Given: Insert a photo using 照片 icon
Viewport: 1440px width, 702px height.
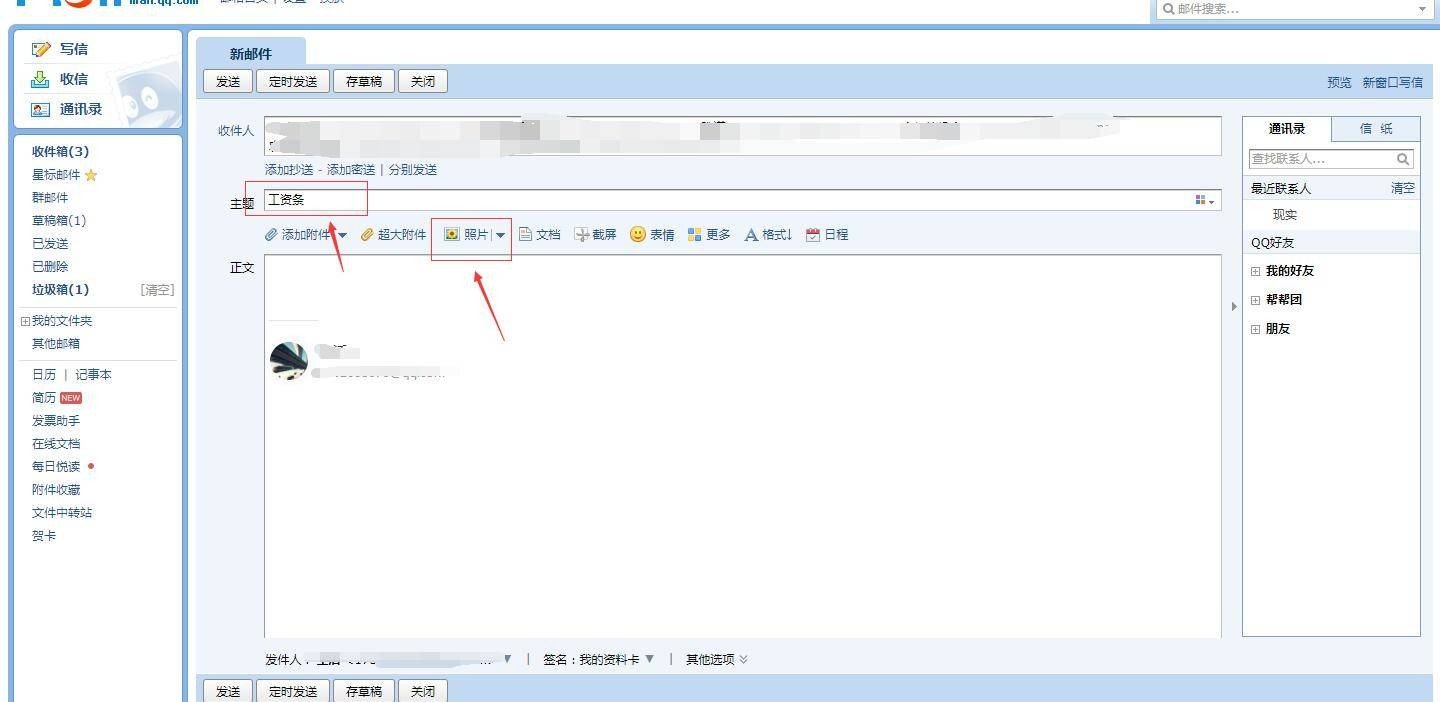Looking at the screenshot, I should (x=452, y=234).
